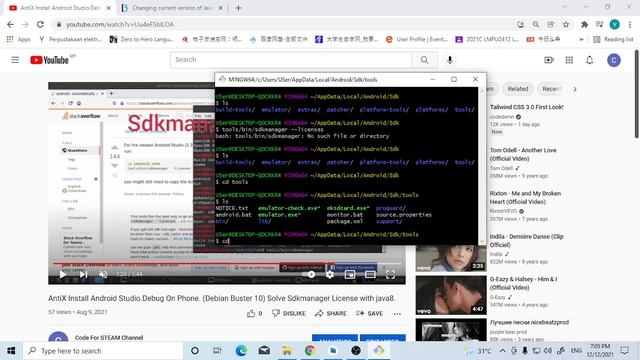Image resolution: width=640 pixels, height=360 pixels.
Task: Open Rixton - Me and My Broken Heart
Action: 525,198
